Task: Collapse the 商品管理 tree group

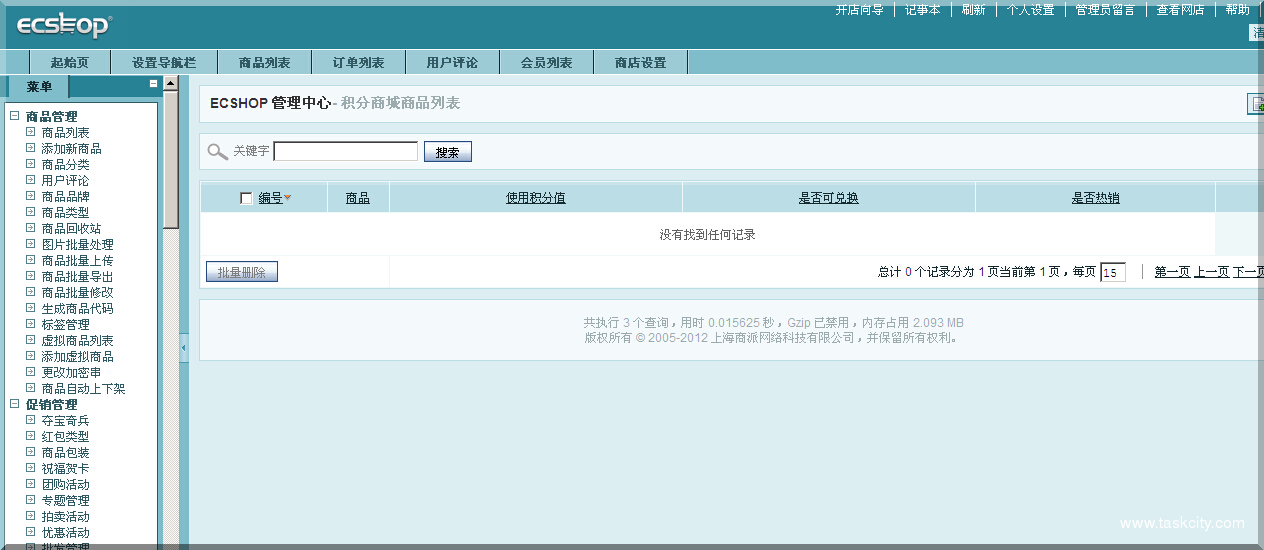Action: (x=15, y=116)
